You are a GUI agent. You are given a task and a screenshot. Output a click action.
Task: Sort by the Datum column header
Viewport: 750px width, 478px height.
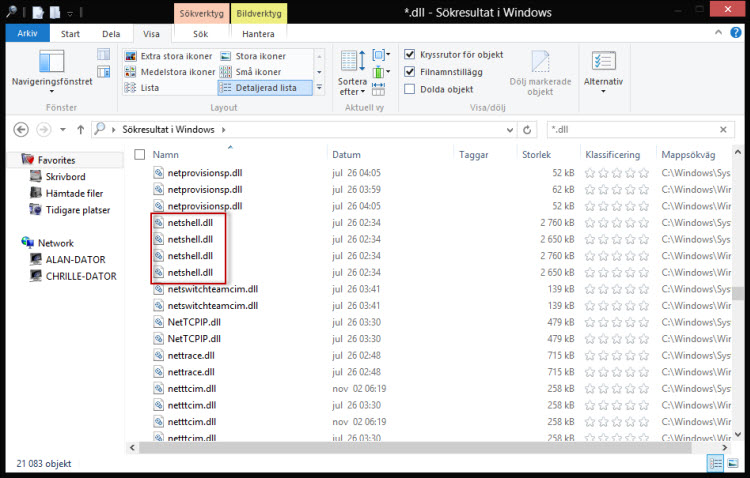pos(346,155)
